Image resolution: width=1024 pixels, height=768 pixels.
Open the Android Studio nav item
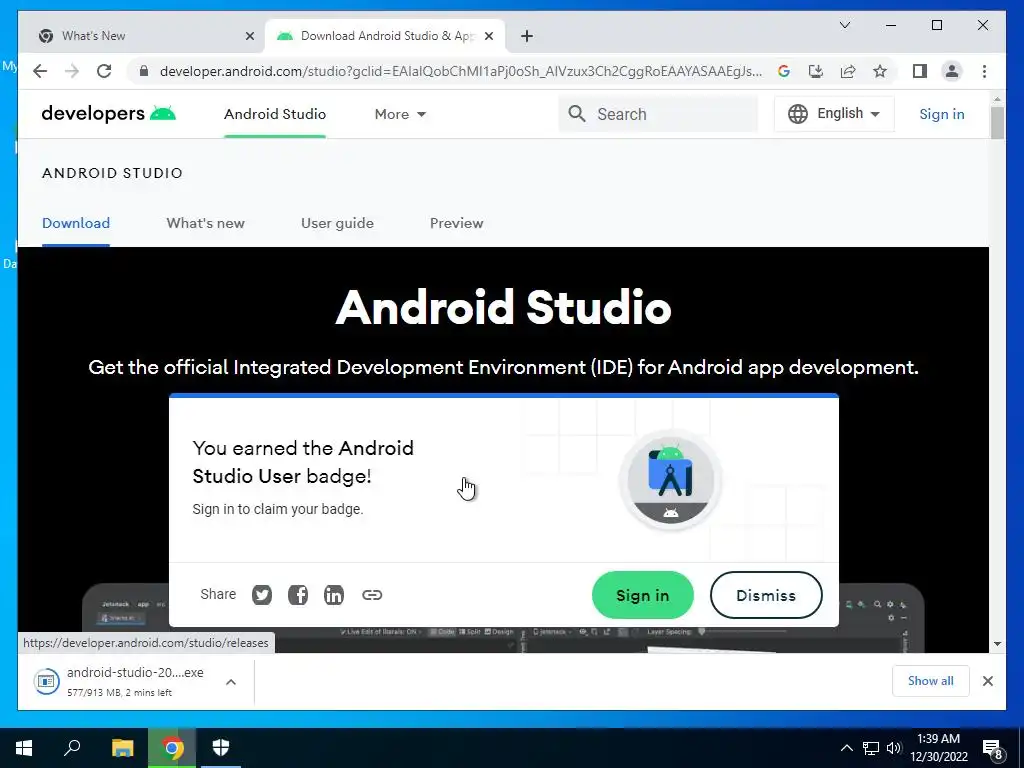point(275,114)
